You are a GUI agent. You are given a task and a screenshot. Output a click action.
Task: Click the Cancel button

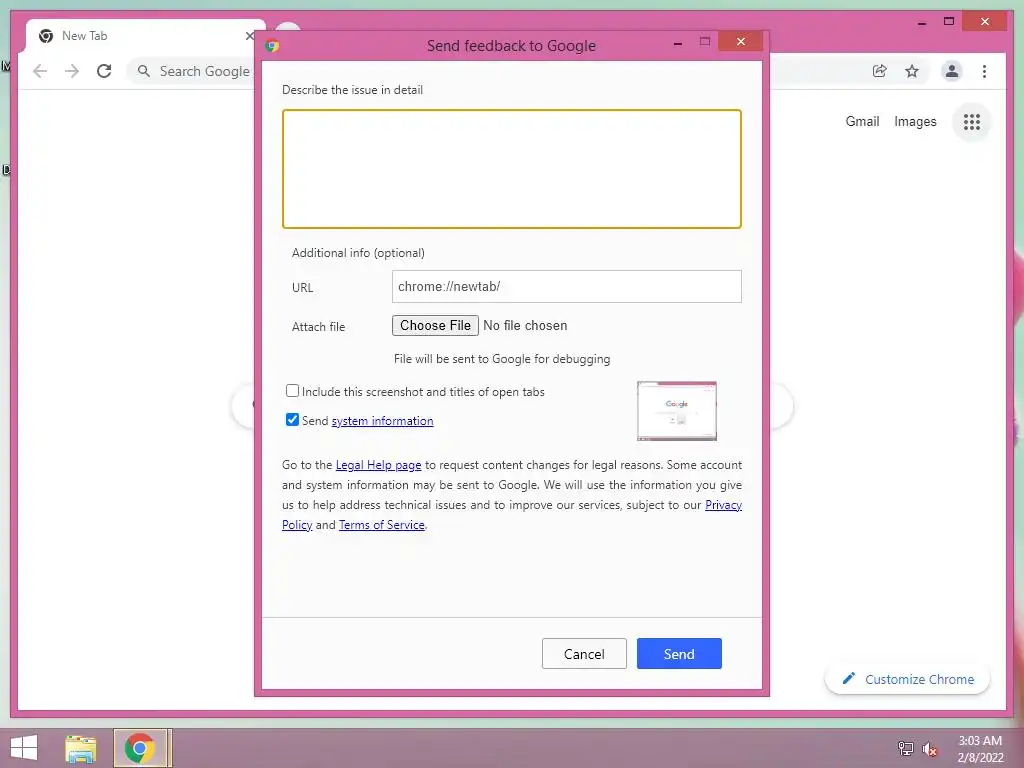[584, 654]
